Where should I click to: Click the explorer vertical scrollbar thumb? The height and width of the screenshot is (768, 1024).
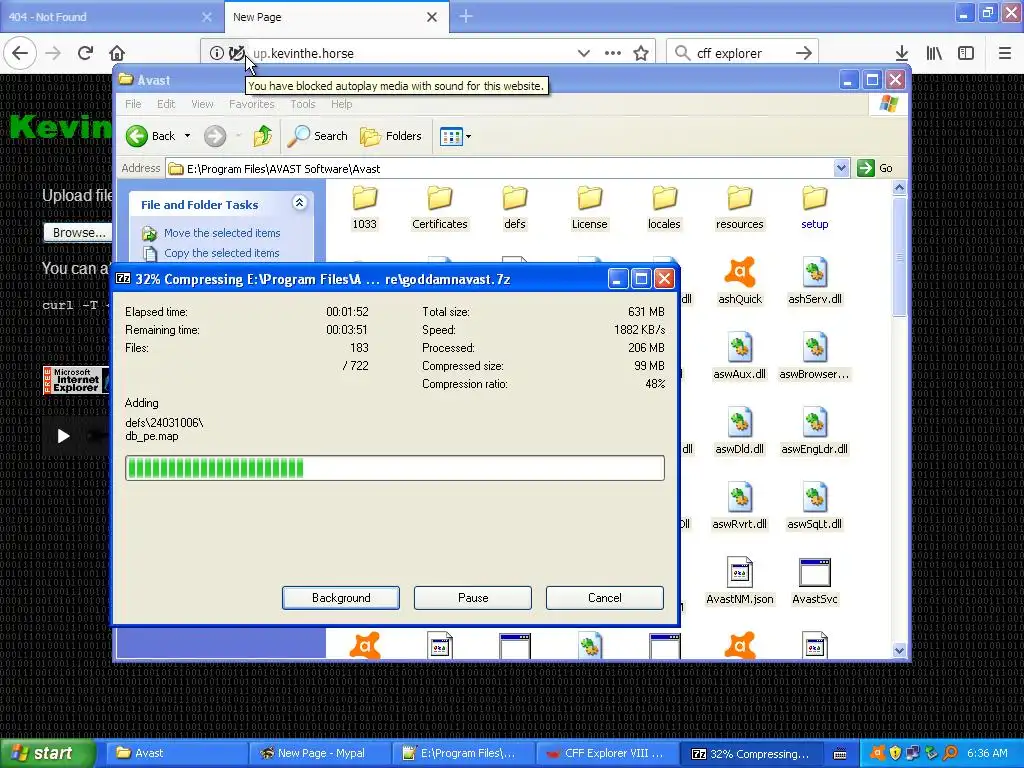tap(899, 257)
